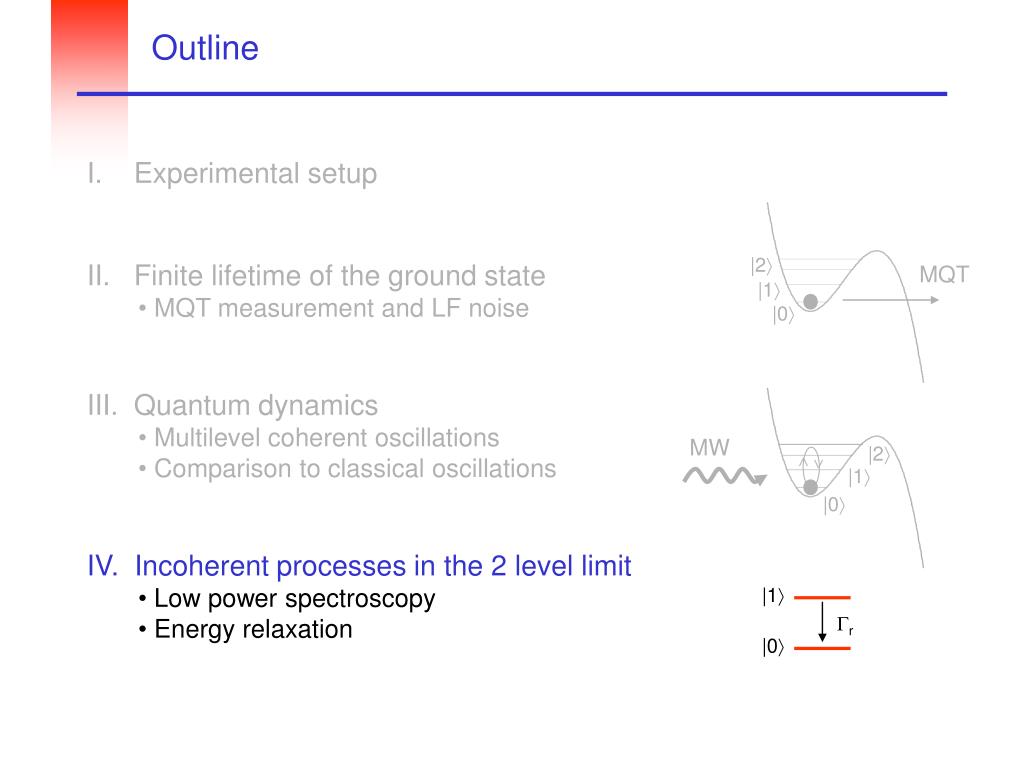Click Comparison to classical oscillations bullet

click(x=355, y=469)
